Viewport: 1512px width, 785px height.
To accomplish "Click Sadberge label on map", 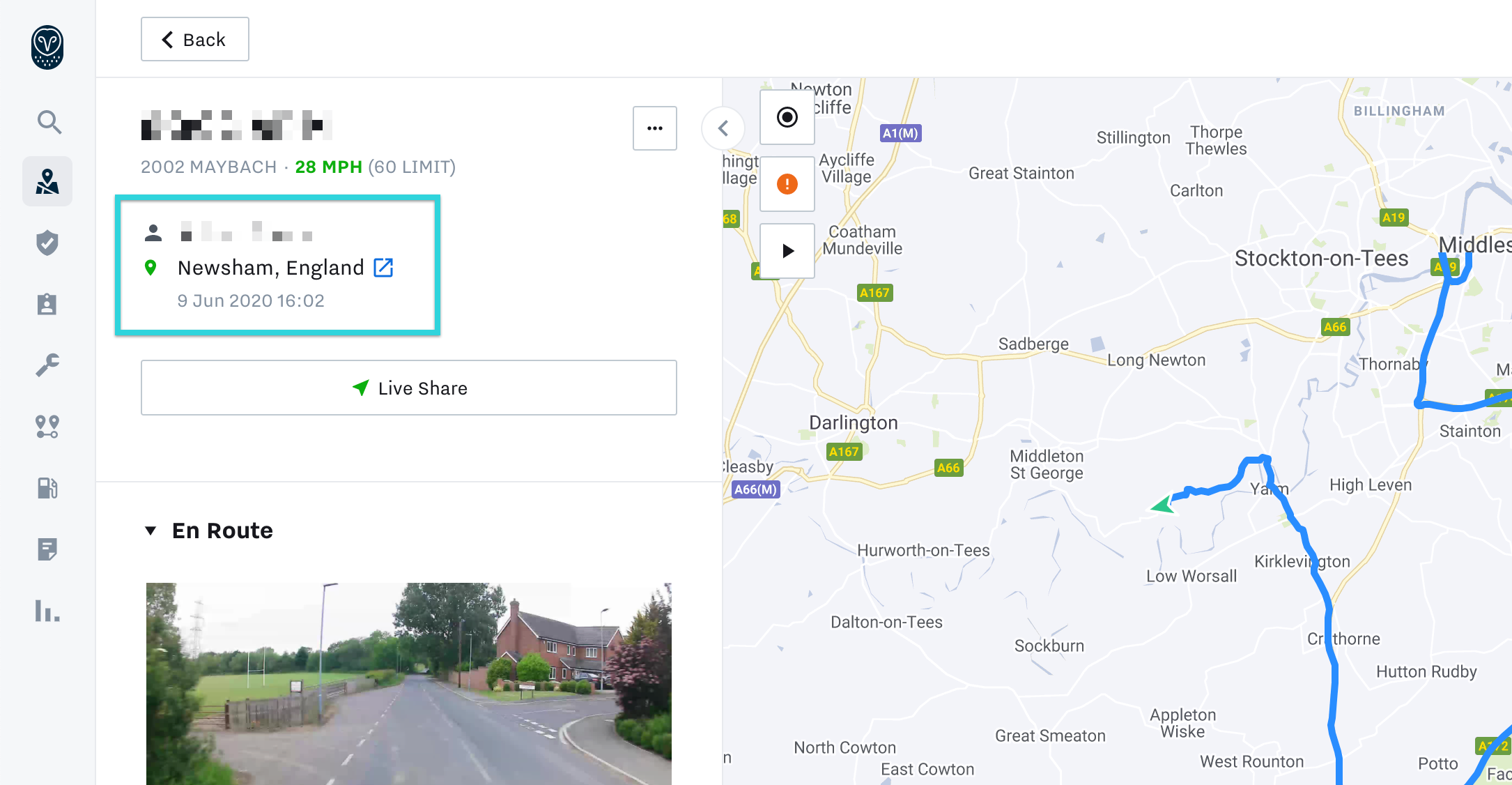I will pyautogui.click(x=1033, y=344).
